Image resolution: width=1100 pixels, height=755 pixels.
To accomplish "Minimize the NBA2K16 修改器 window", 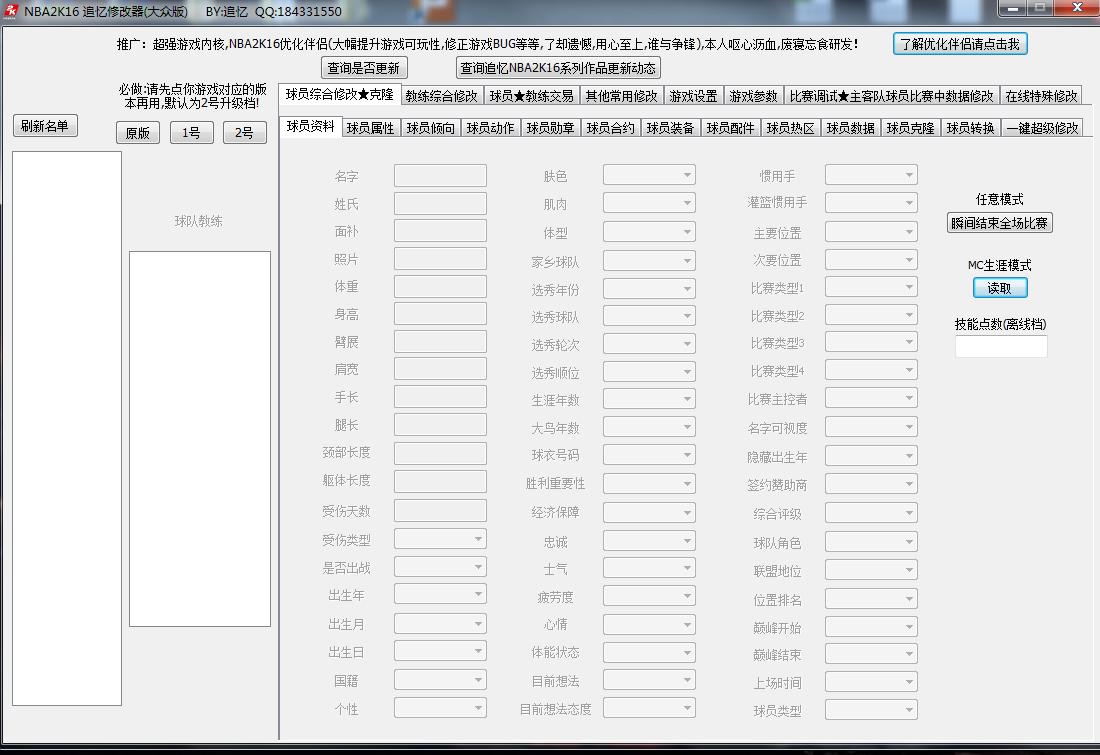I will (1013, 8).
